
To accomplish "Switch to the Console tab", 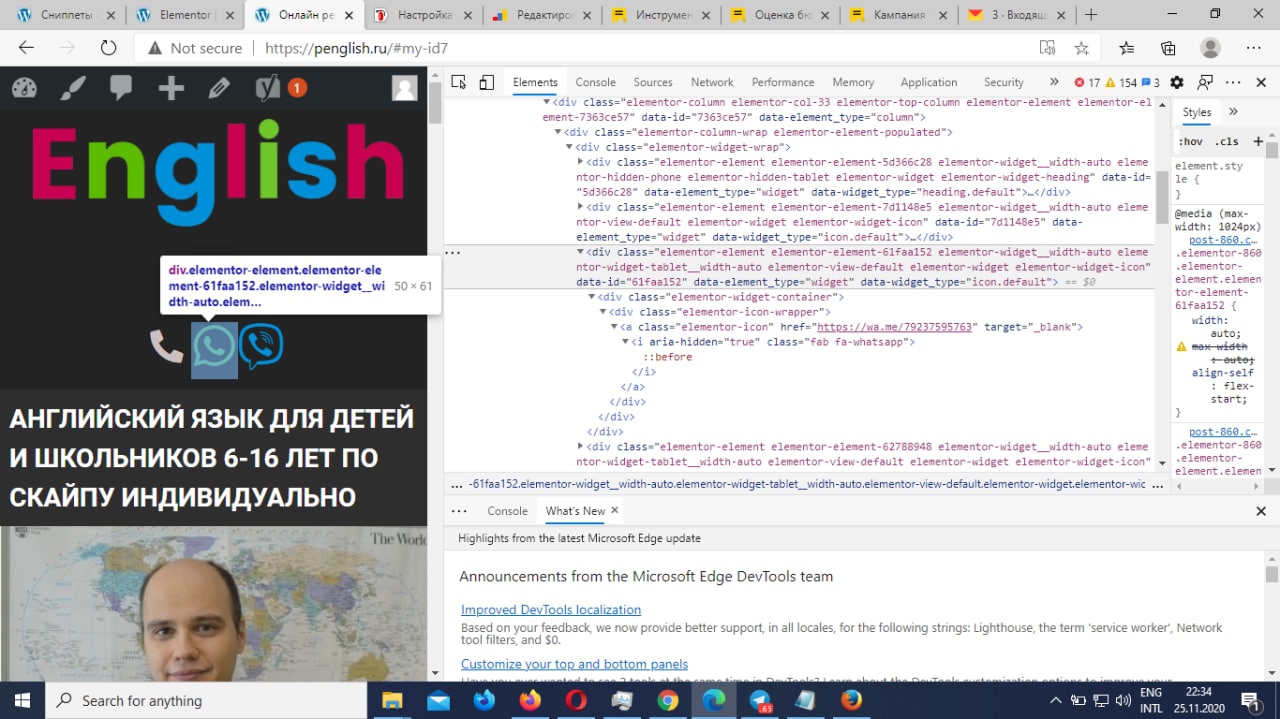I will tap(595, 82).
